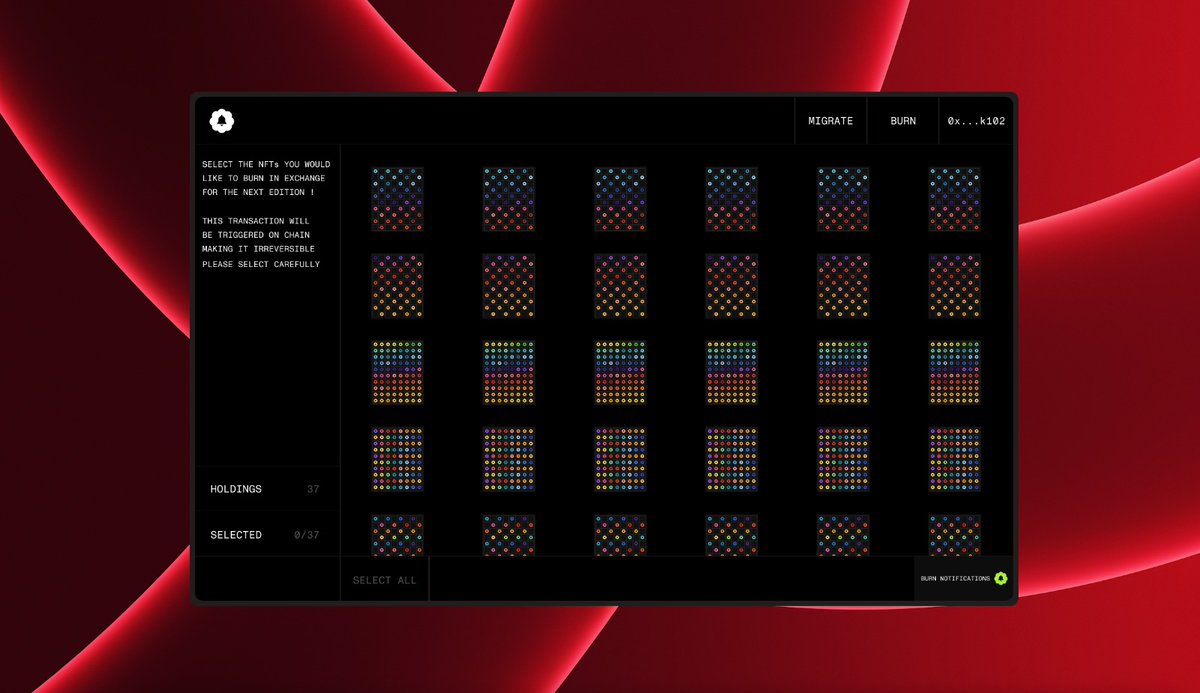Image resolution: width=1200 pixels, height=693 pixels.
Task: Select the third NFT in the top row
Action: click(x=620, y=199)
